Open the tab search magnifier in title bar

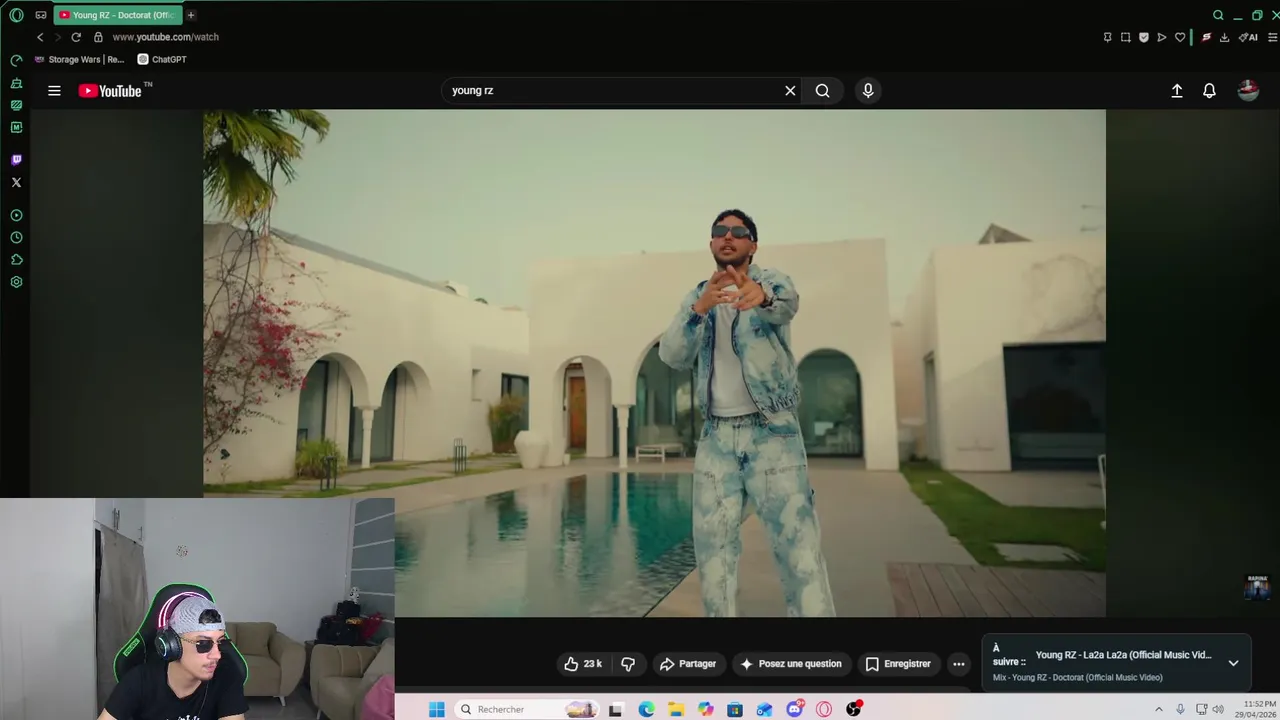[x=1218, y=15]
